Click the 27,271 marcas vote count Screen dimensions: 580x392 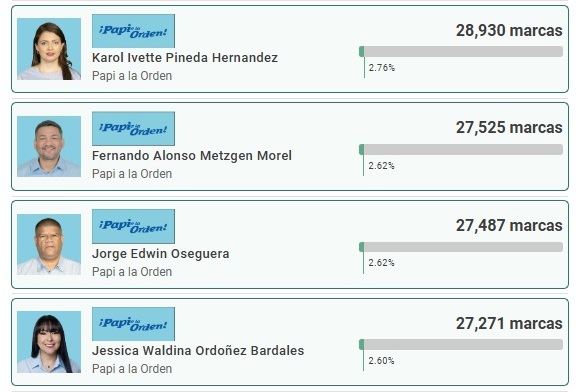[x=509, y=324]
